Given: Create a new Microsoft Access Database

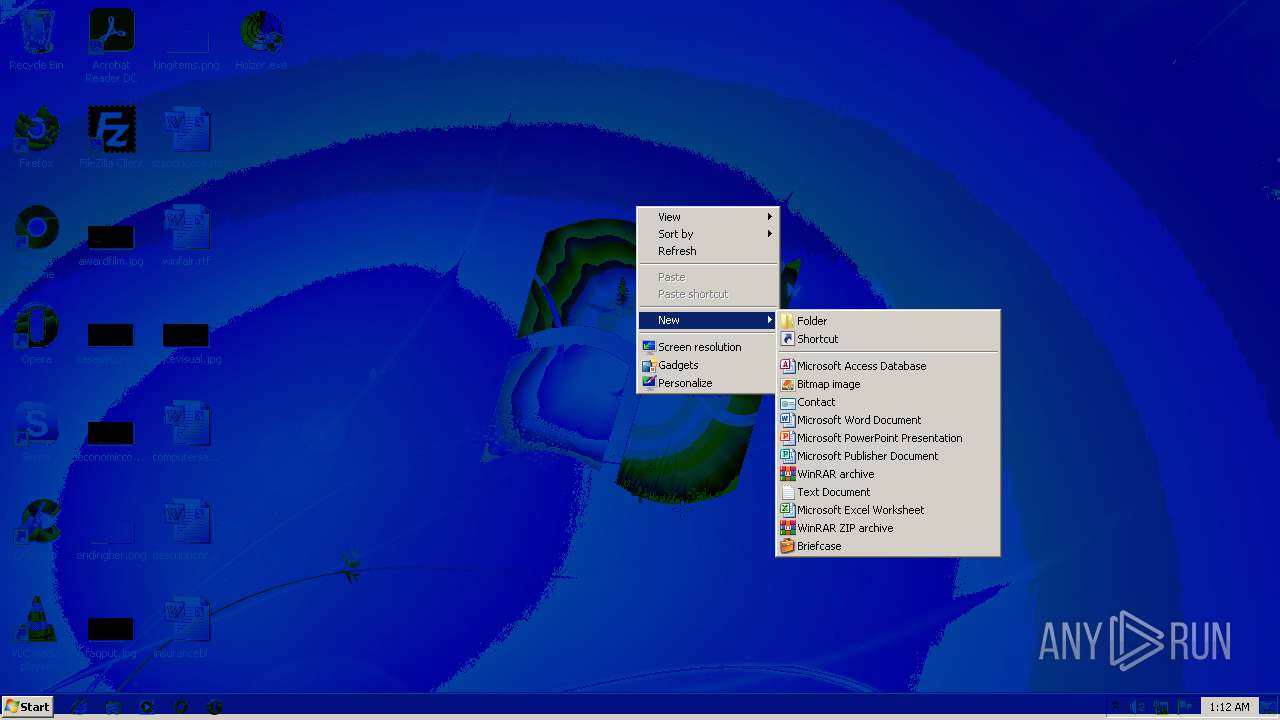Looking at the screenshot, I should pyautogui.click(x=888, y=366).
